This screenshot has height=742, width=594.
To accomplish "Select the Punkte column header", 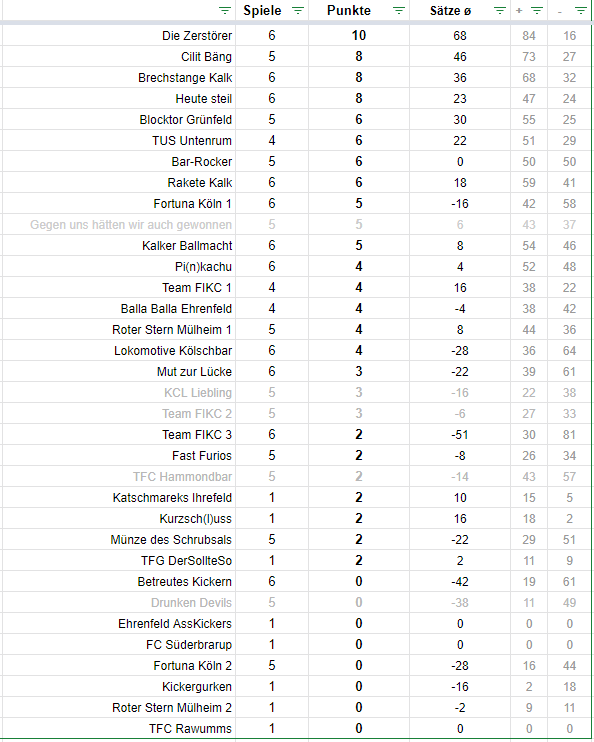I will [x=349, y=10].
